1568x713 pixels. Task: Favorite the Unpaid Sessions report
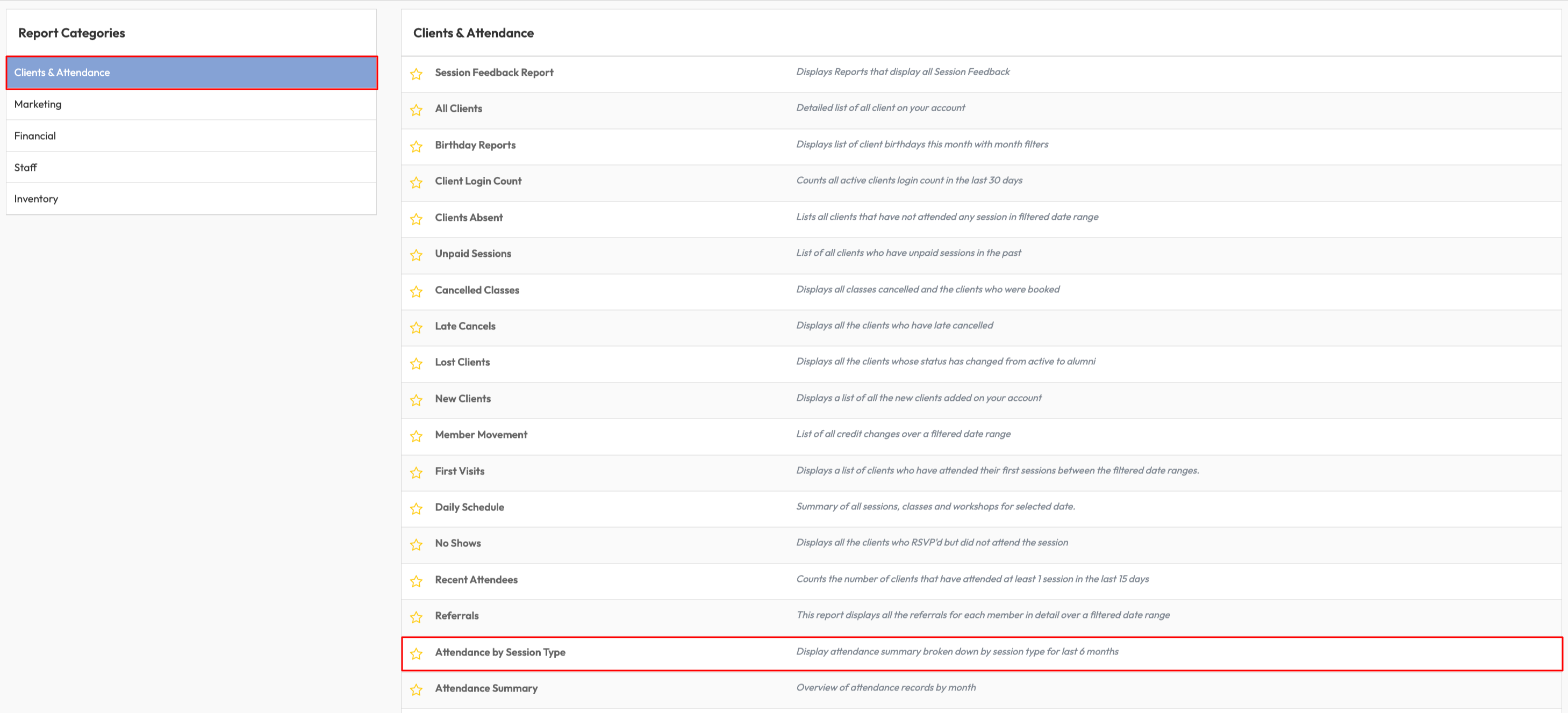(x=417, y=255)
